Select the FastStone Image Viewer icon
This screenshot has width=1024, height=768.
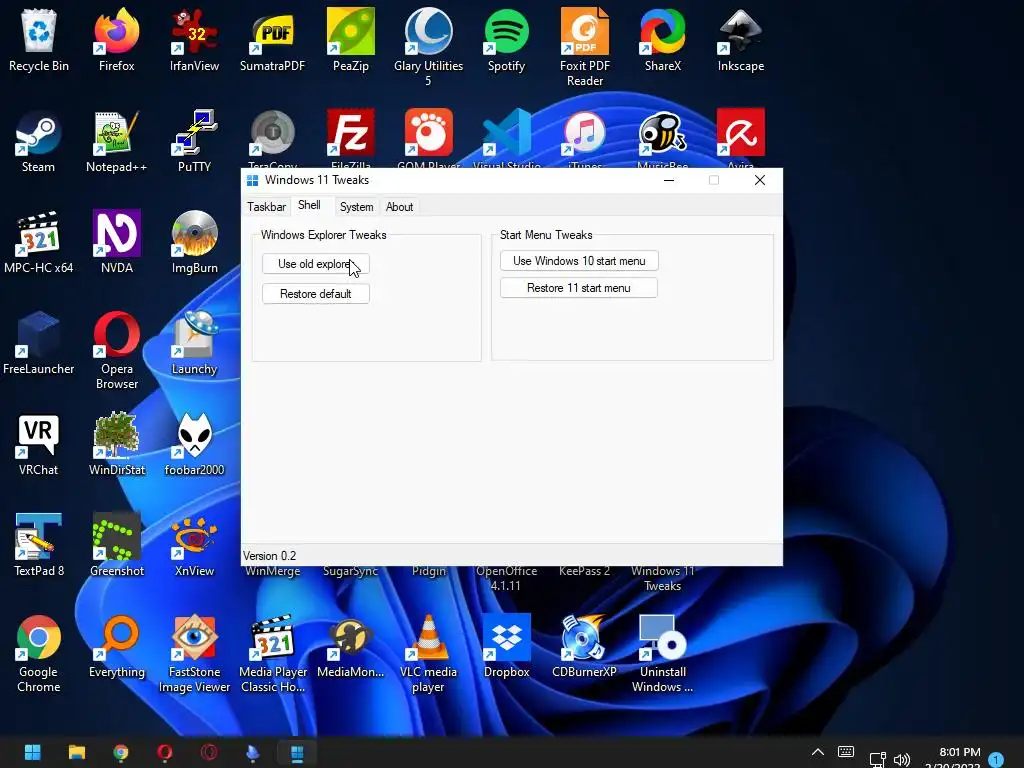(194, 654)
